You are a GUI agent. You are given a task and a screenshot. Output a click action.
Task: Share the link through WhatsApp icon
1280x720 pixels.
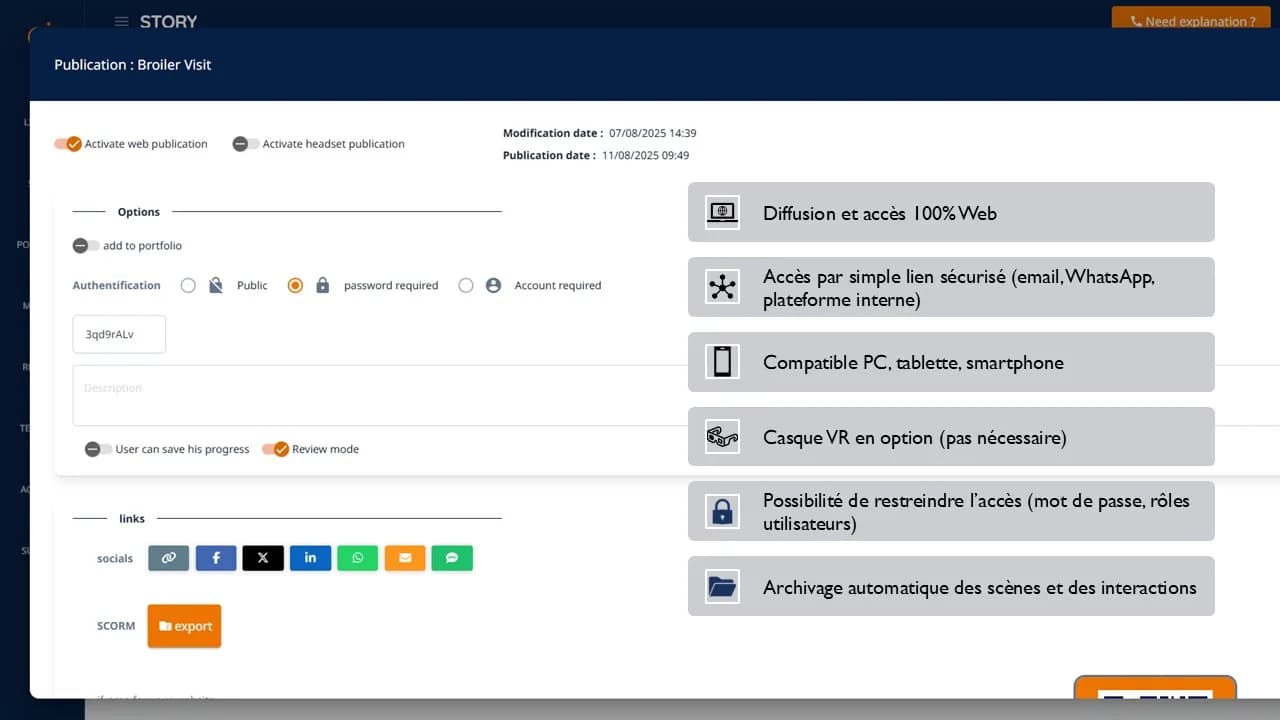[357, 558]
